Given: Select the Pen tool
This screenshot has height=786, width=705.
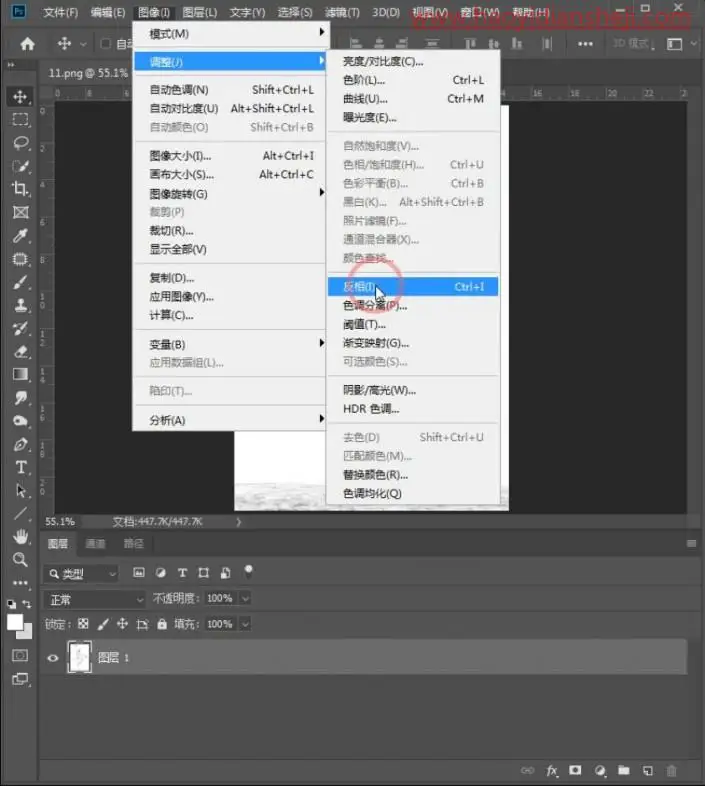Looking at the screenshot, I should (20, 444).
